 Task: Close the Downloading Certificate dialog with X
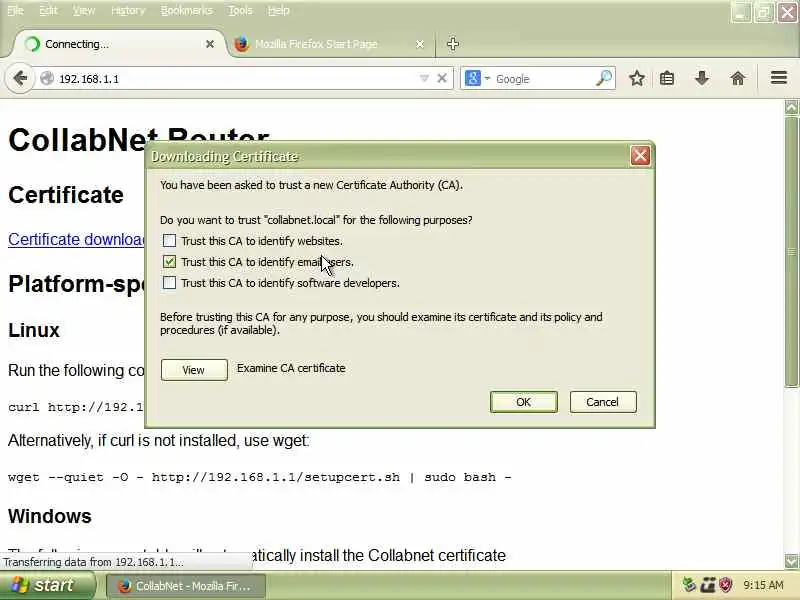coord(640,156)
